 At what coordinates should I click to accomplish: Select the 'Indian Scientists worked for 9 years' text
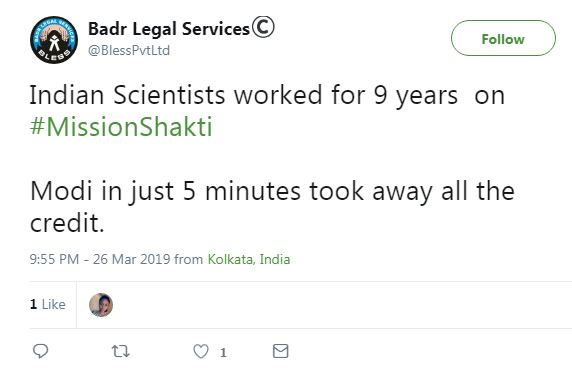[x=243, y=95]
